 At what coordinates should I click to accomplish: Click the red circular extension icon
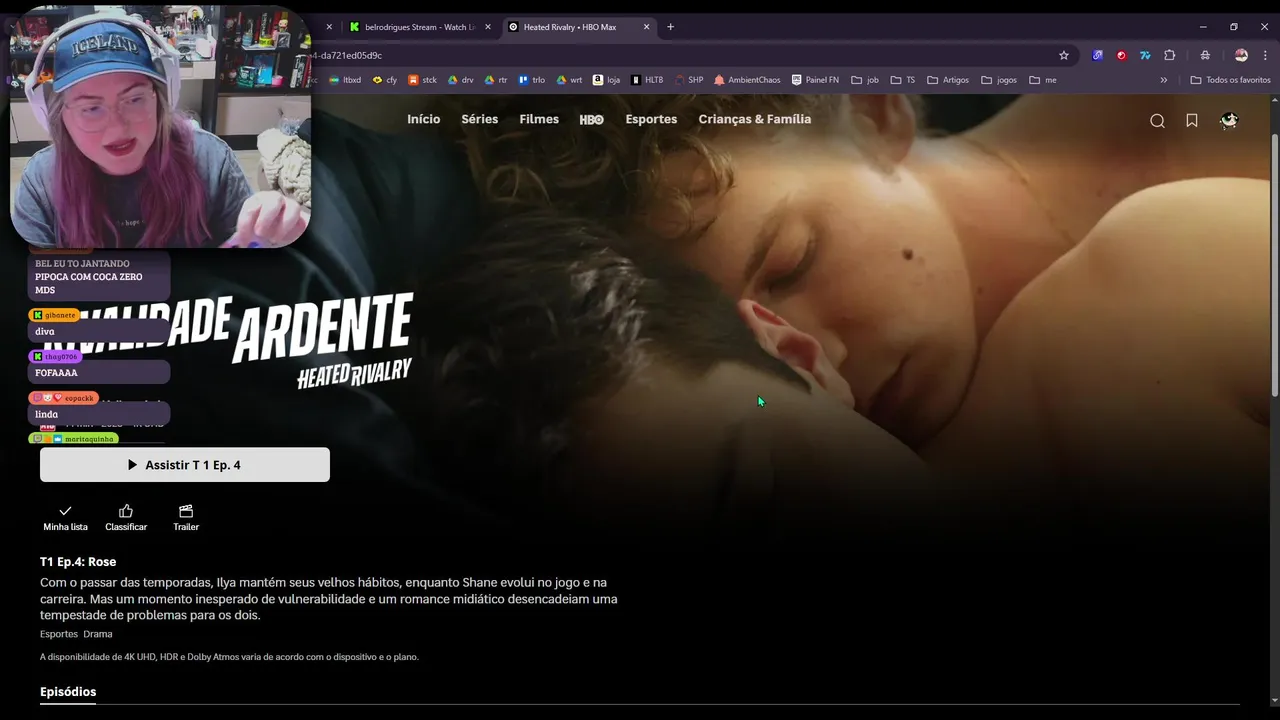point(1121,55)
